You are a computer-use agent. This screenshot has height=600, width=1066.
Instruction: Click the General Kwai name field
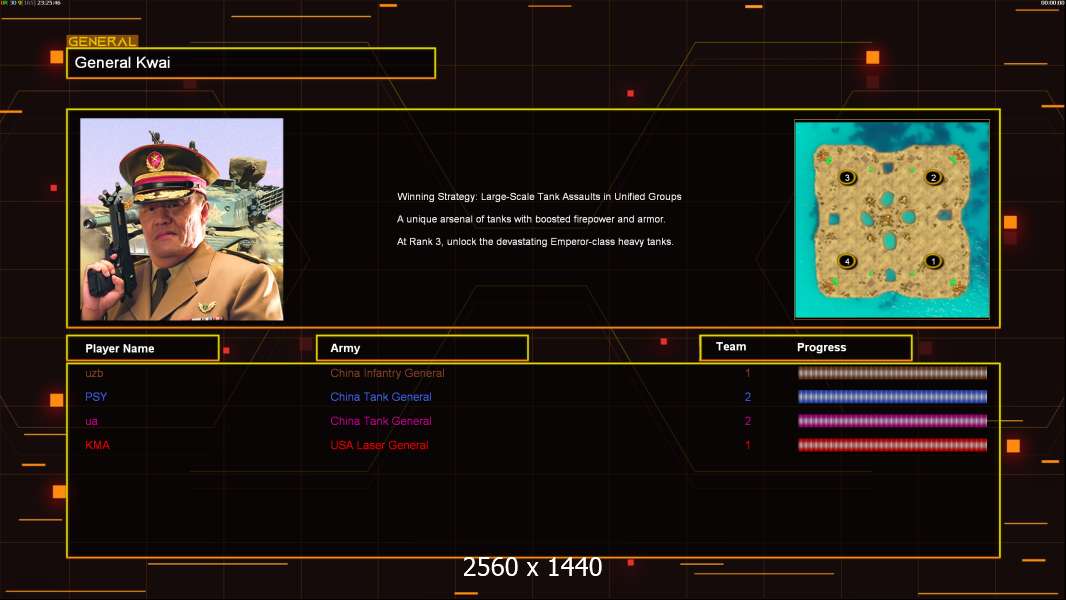(x=251, y=63)
